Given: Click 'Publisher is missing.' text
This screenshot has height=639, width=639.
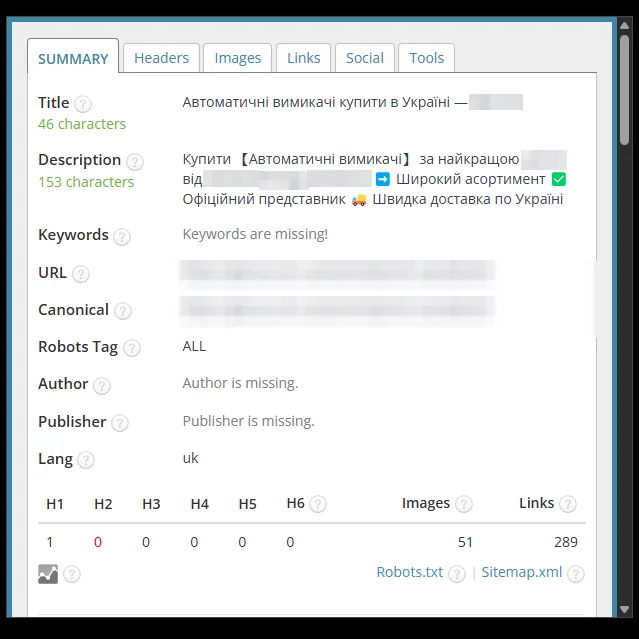Looking at the screenshot, I should coord(249,421).
